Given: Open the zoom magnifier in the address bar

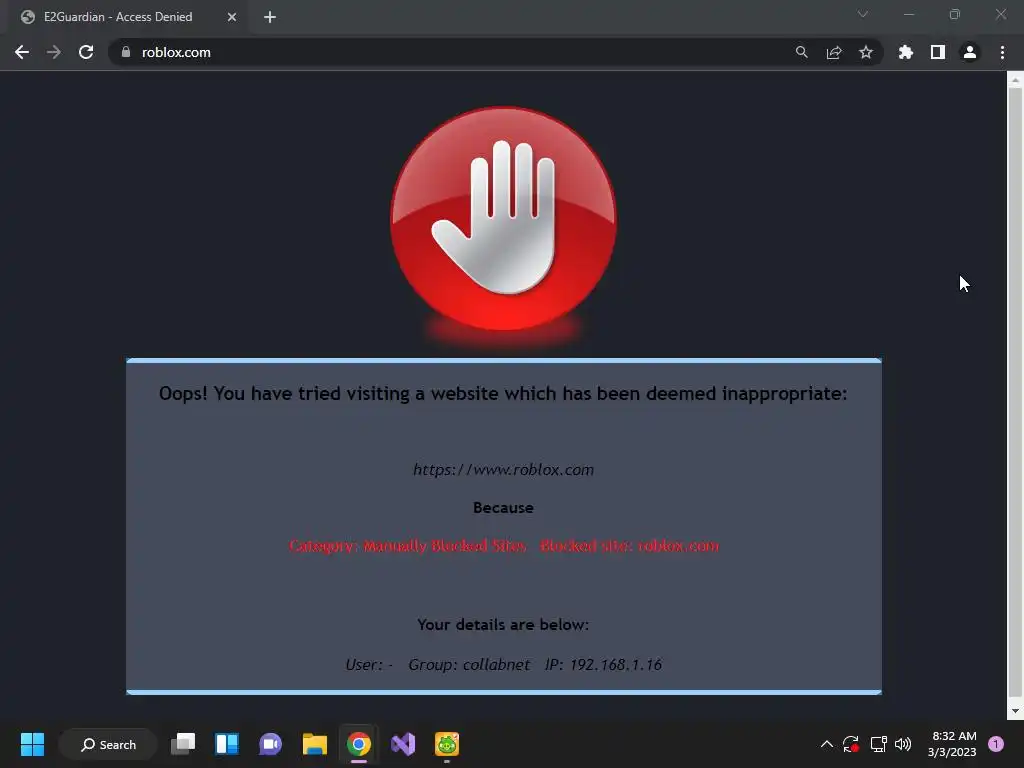Looking at the screenshot, I should coord(801,52).
